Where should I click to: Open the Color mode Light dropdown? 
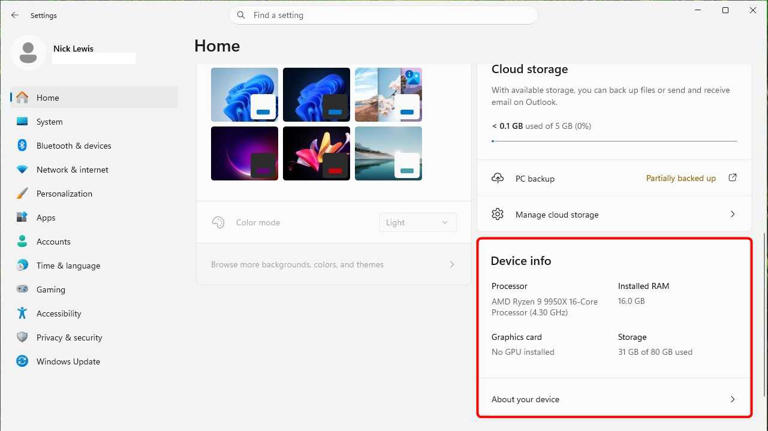[x=418, y=222]
